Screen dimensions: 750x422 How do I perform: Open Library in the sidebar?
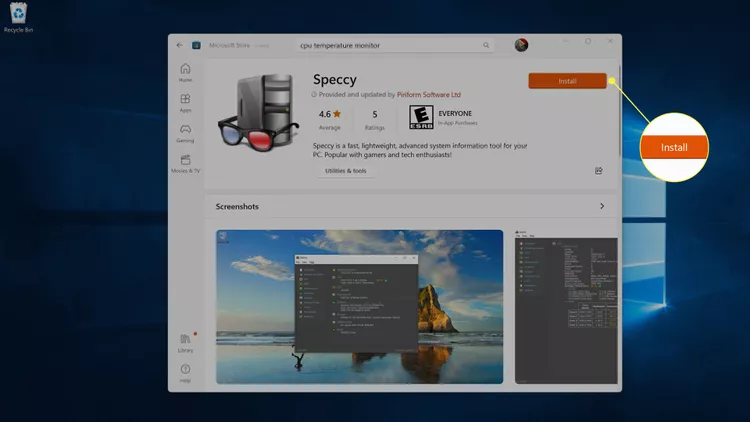click(x=185, y=343)
